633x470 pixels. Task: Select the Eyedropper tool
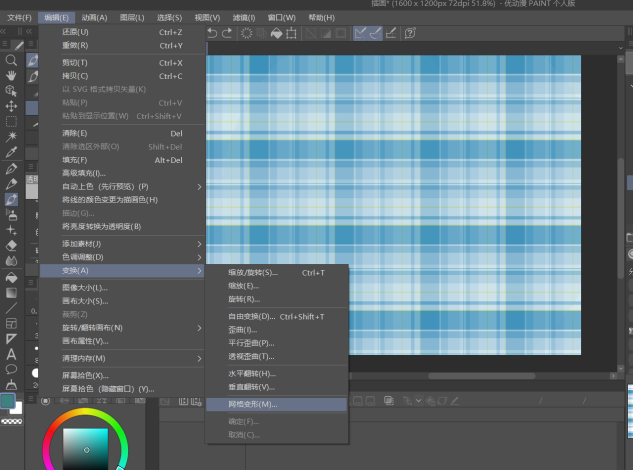[x=12, y=153]
